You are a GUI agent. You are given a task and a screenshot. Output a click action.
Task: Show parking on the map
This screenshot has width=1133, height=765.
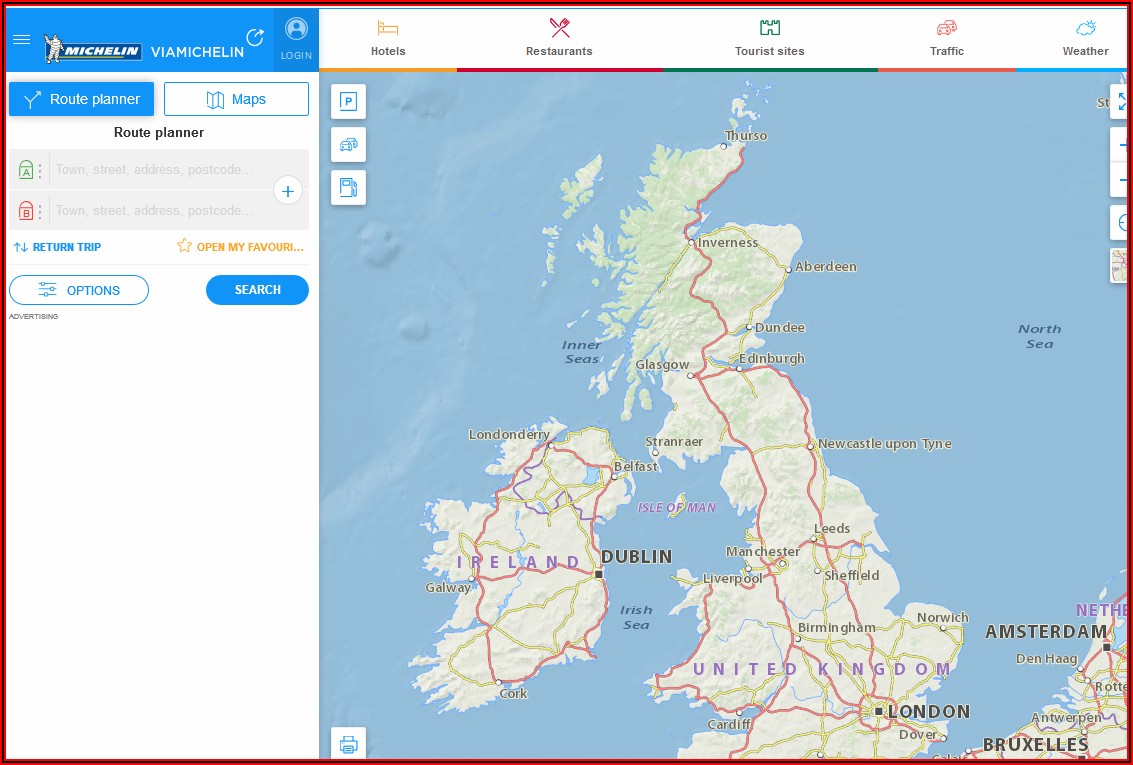point(348,101)
